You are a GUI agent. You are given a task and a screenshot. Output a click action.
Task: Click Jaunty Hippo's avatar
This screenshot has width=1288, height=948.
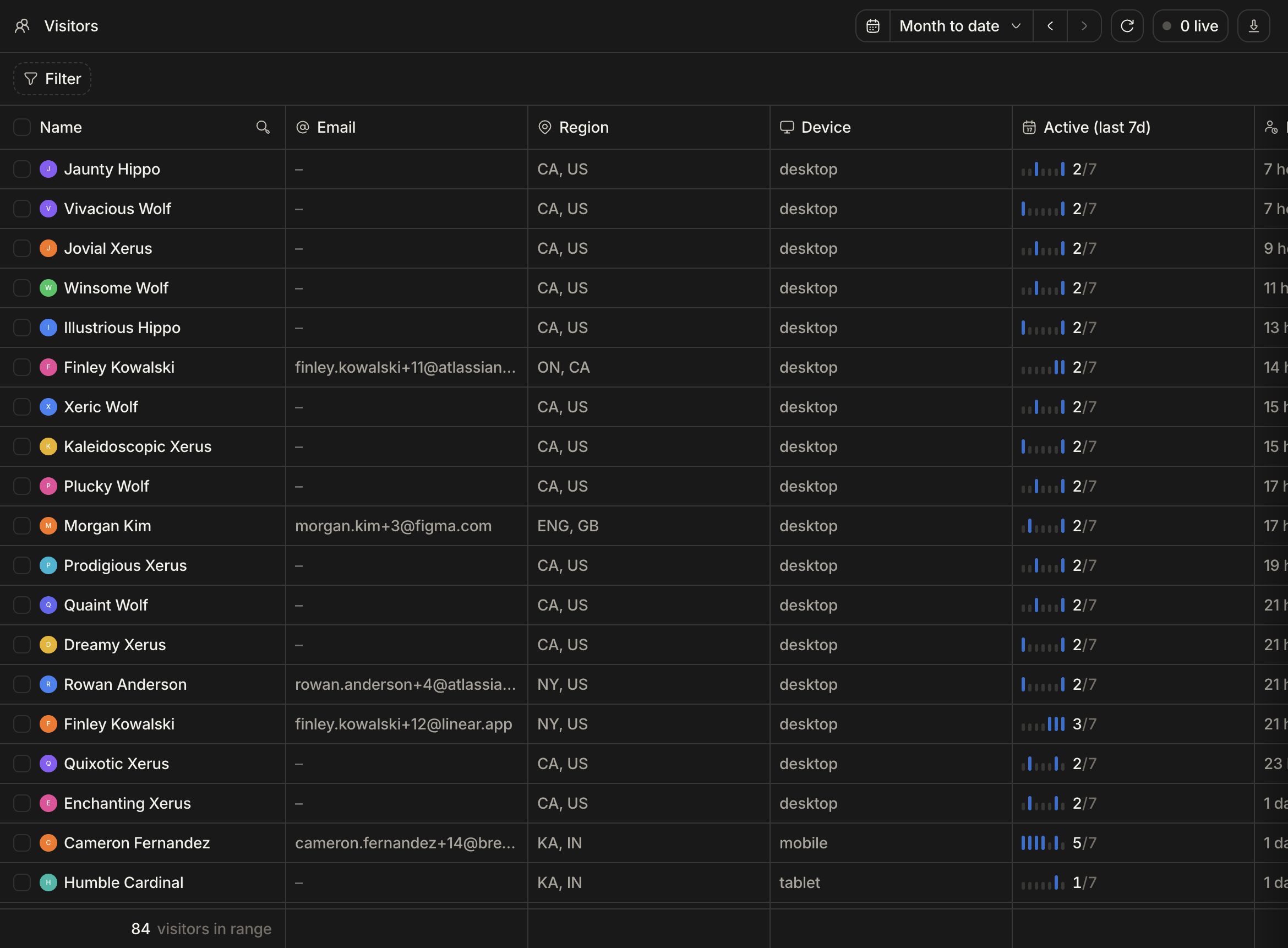pos(48,170)
